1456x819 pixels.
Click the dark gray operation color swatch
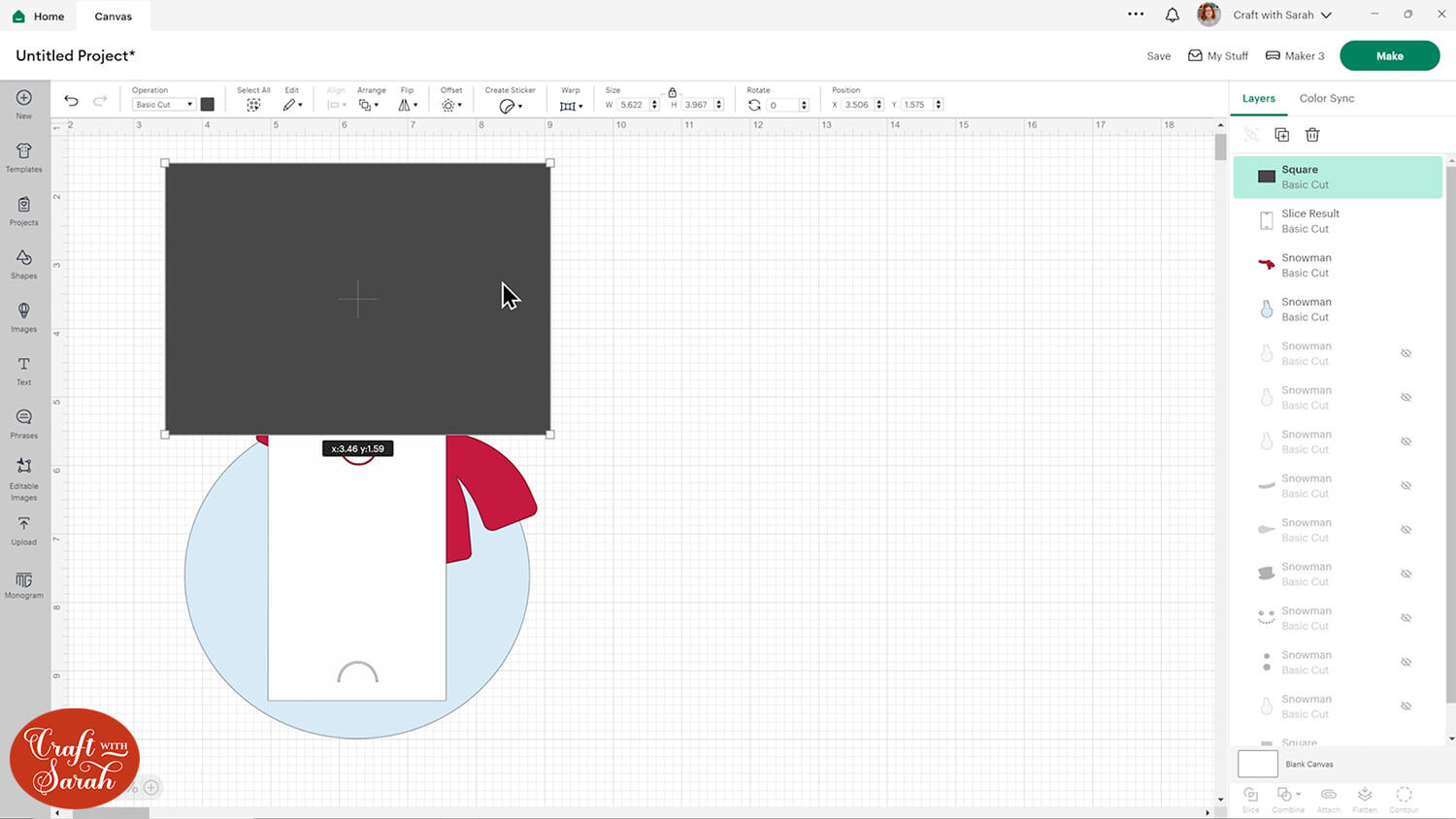(x=208, y=105)
